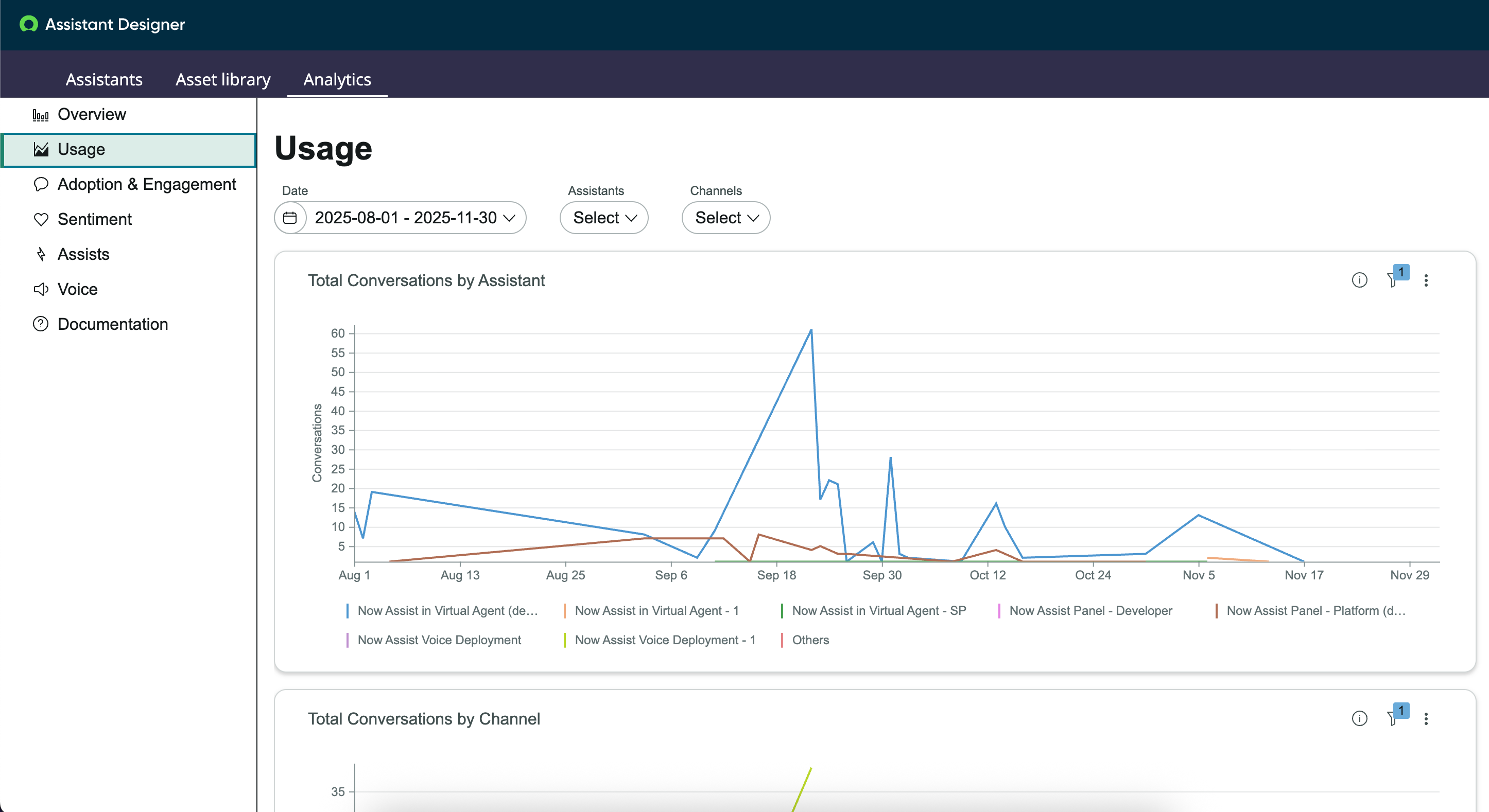This screenshot has height=812, width=1489.
Task: Go to Adoption & Engagement
Action: 128,184
